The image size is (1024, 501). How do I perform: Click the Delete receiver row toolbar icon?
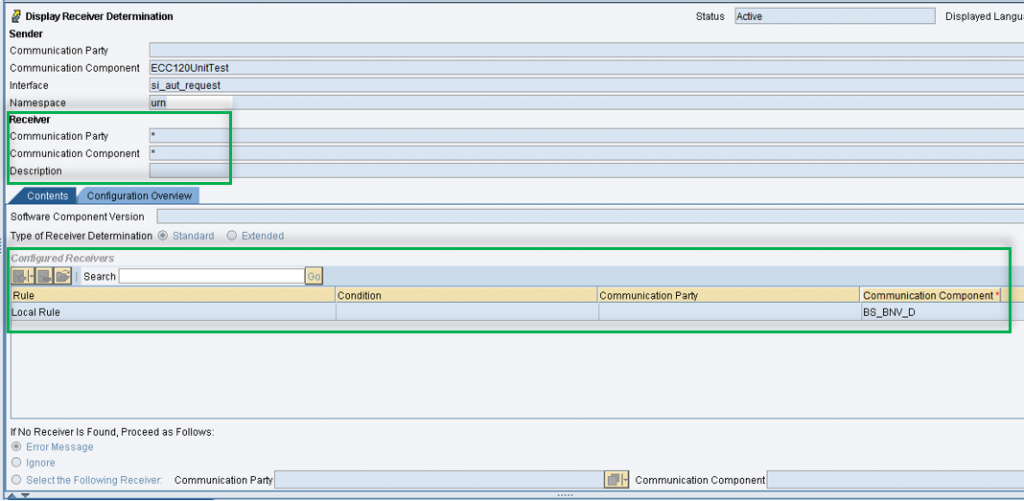click(x=44, y=276)
